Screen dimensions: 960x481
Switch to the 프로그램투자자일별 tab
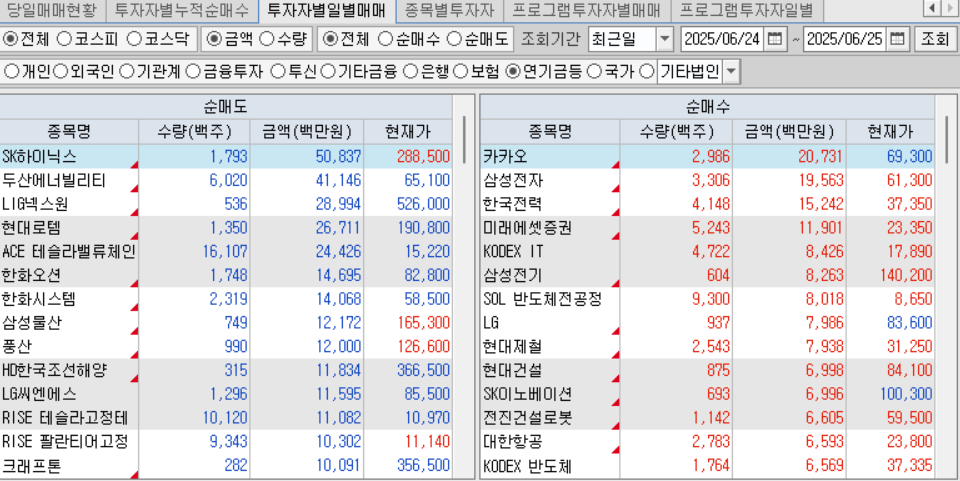[746, 10]
